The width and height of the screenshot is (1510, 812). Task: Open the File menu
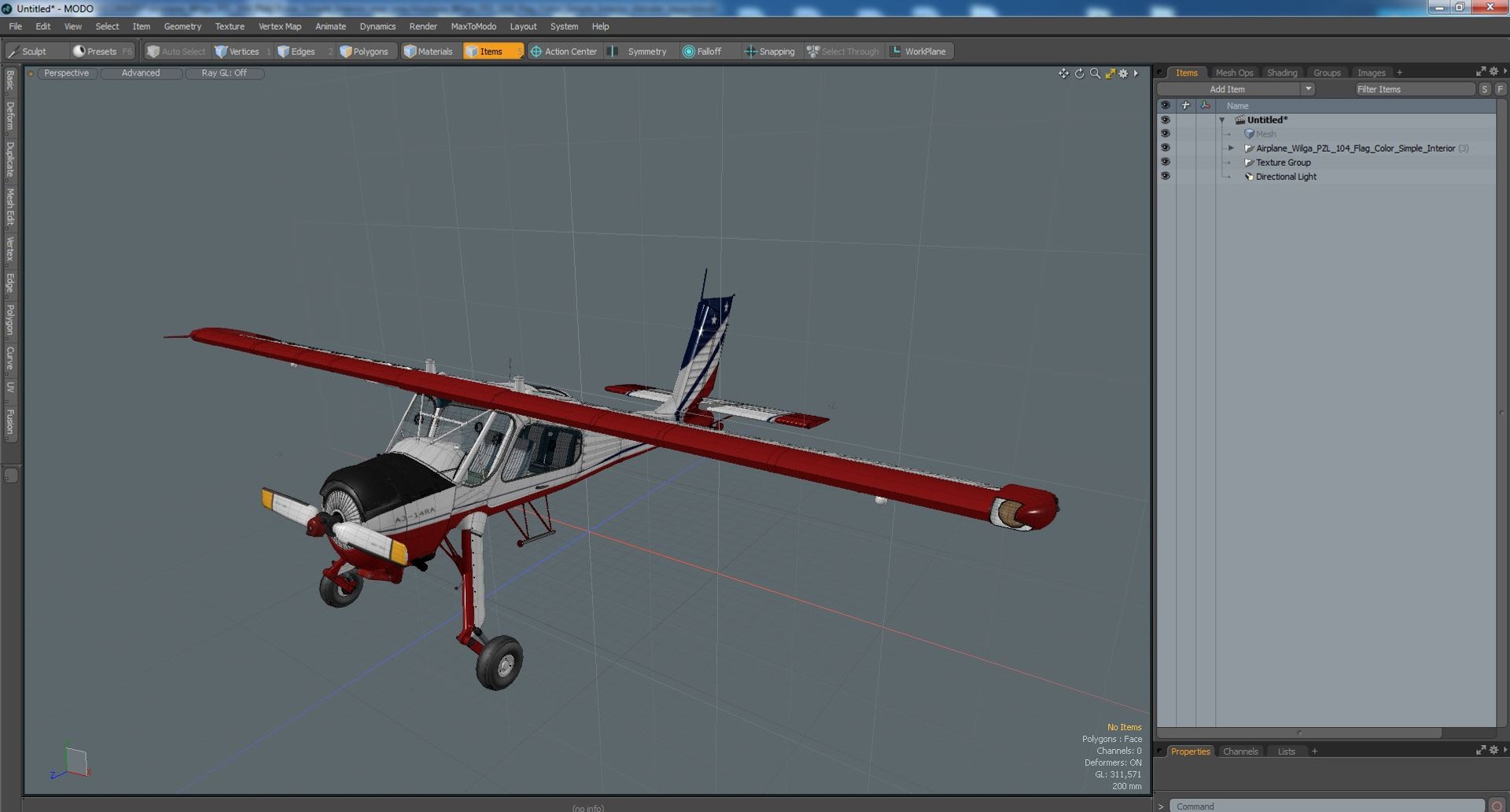pos(15,26)
